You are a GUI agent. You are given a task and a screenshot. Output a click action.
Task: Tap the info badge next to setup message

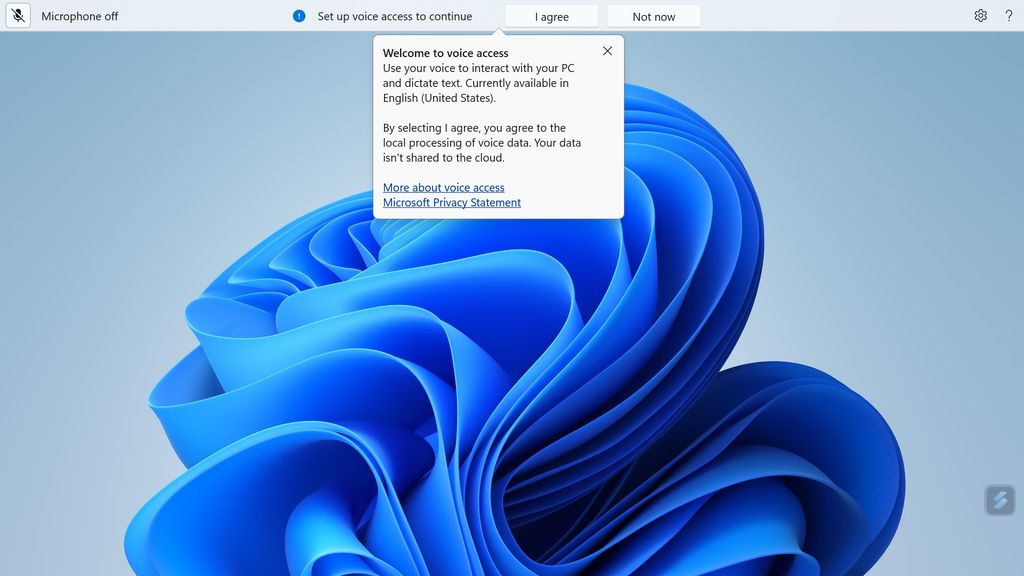point(297,15)
